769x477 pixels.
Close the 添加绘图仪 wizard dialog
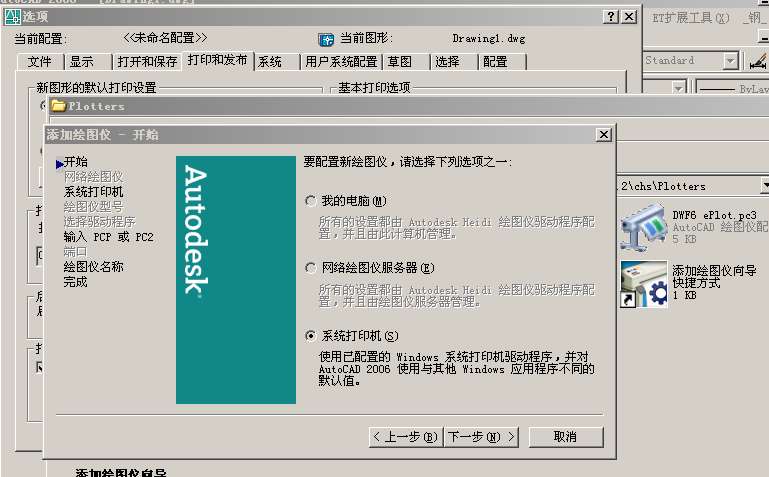tap(604, 135)
